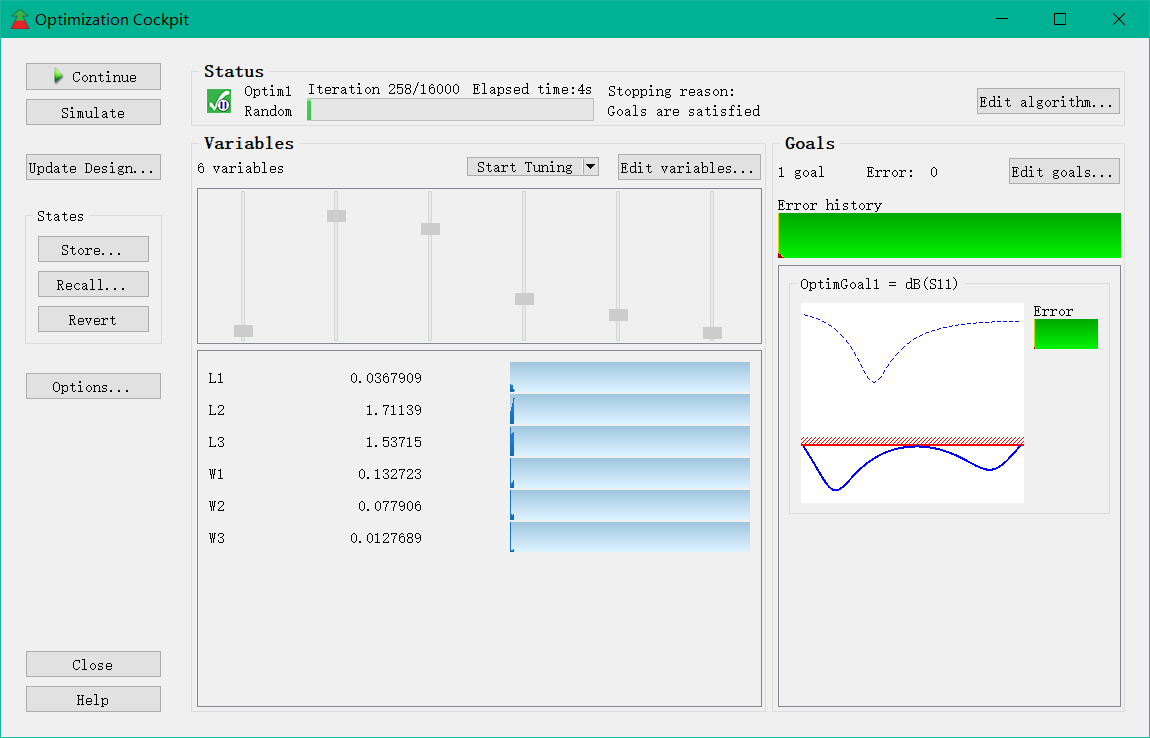Click the Close button at bottom left
Image resolution: width=1150 pixels, height=738 pixels.
coord(93,665)
